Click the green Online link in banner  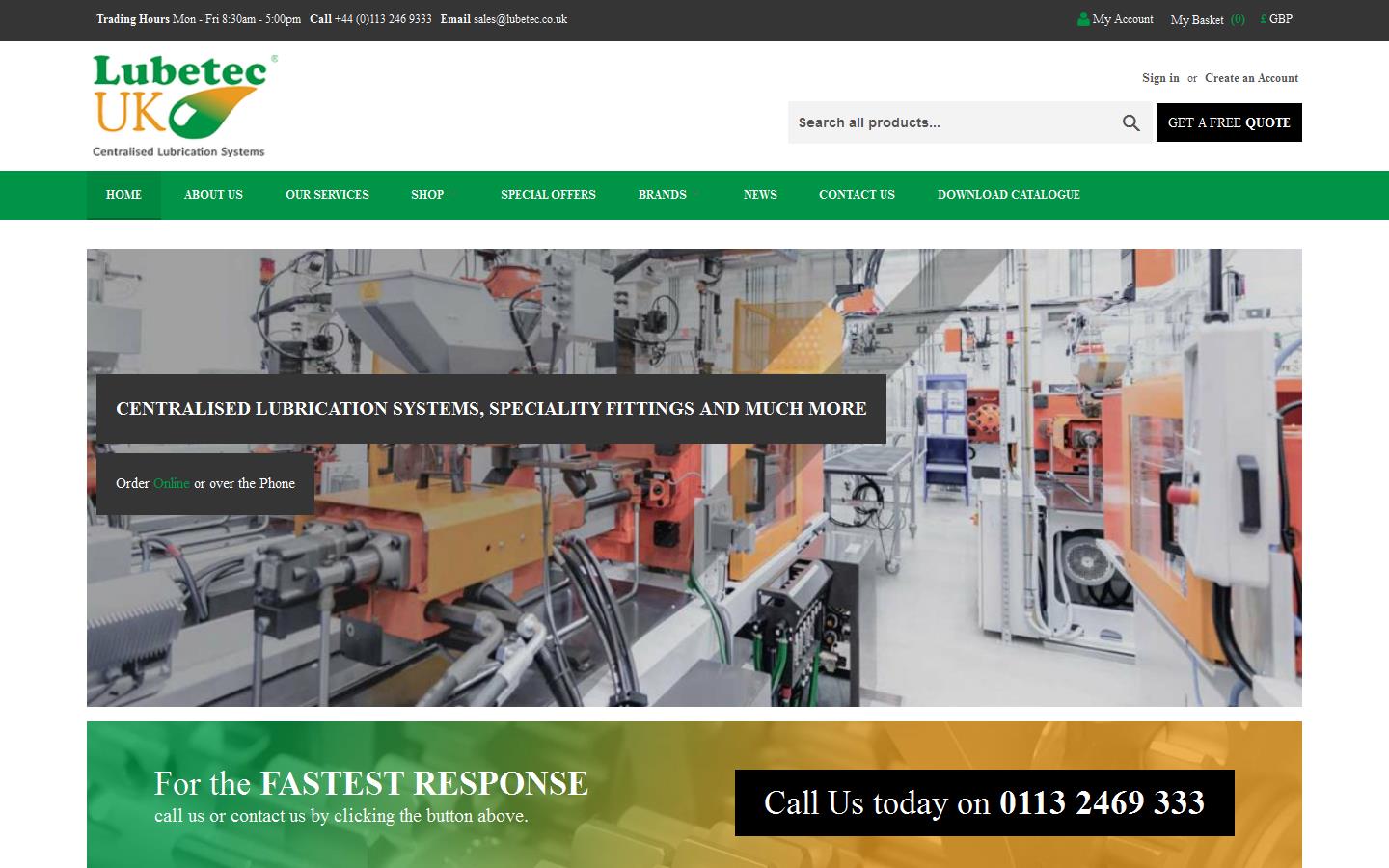[x=171, y=483]
